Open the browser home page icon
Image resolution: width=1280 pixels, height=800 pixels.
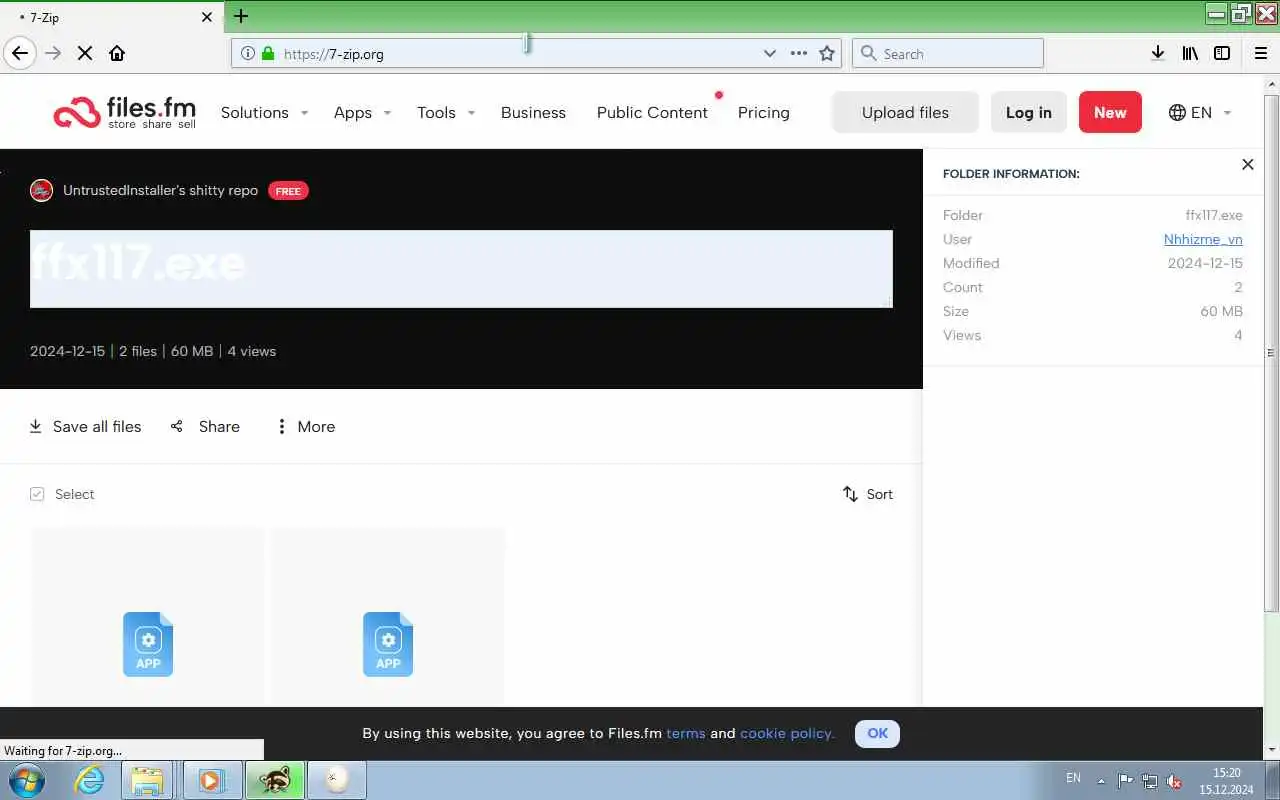117,53
